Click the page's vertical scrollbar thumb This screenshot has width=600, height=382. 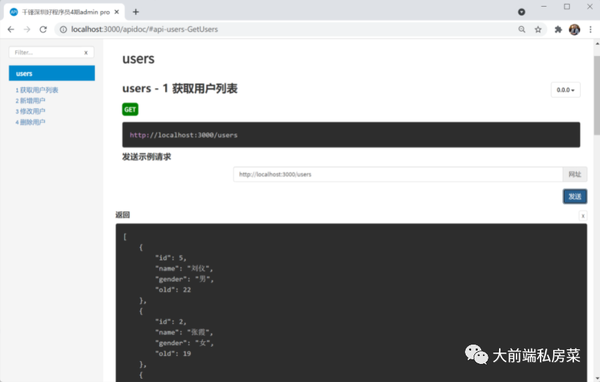pyautogui.click(x=597, y=95)
